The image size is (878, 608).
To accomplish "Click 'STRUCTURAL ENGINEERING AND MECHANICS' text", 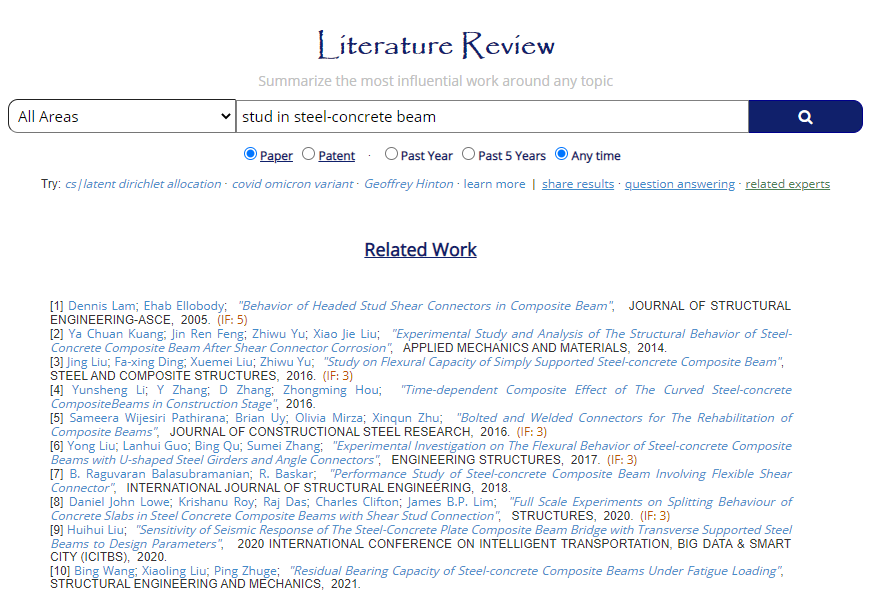I will (x=186, y=584).
